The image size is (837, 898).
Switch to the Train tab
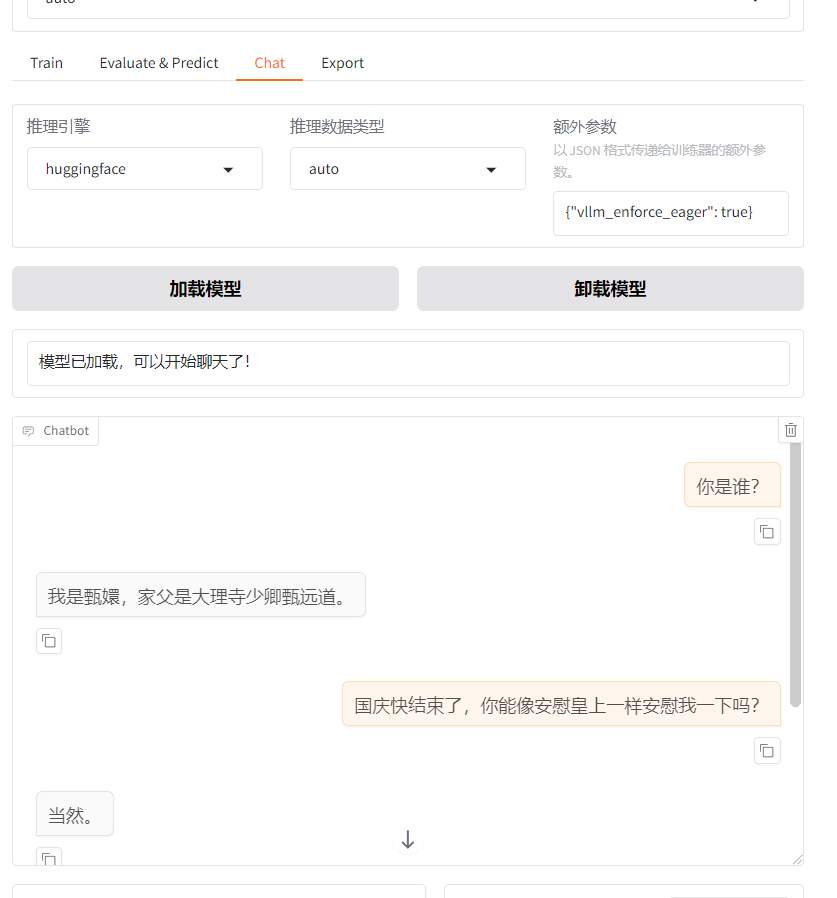coord(46,63)
